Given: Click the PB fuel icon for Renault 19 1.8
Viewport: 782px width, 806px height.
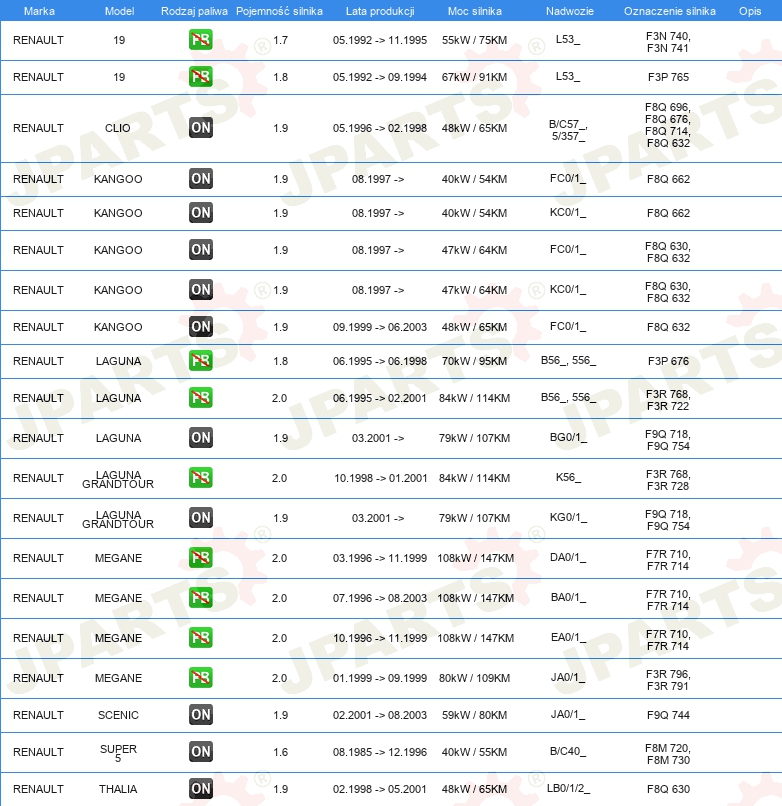Looking at the screenshot, I should coord(200,77).
